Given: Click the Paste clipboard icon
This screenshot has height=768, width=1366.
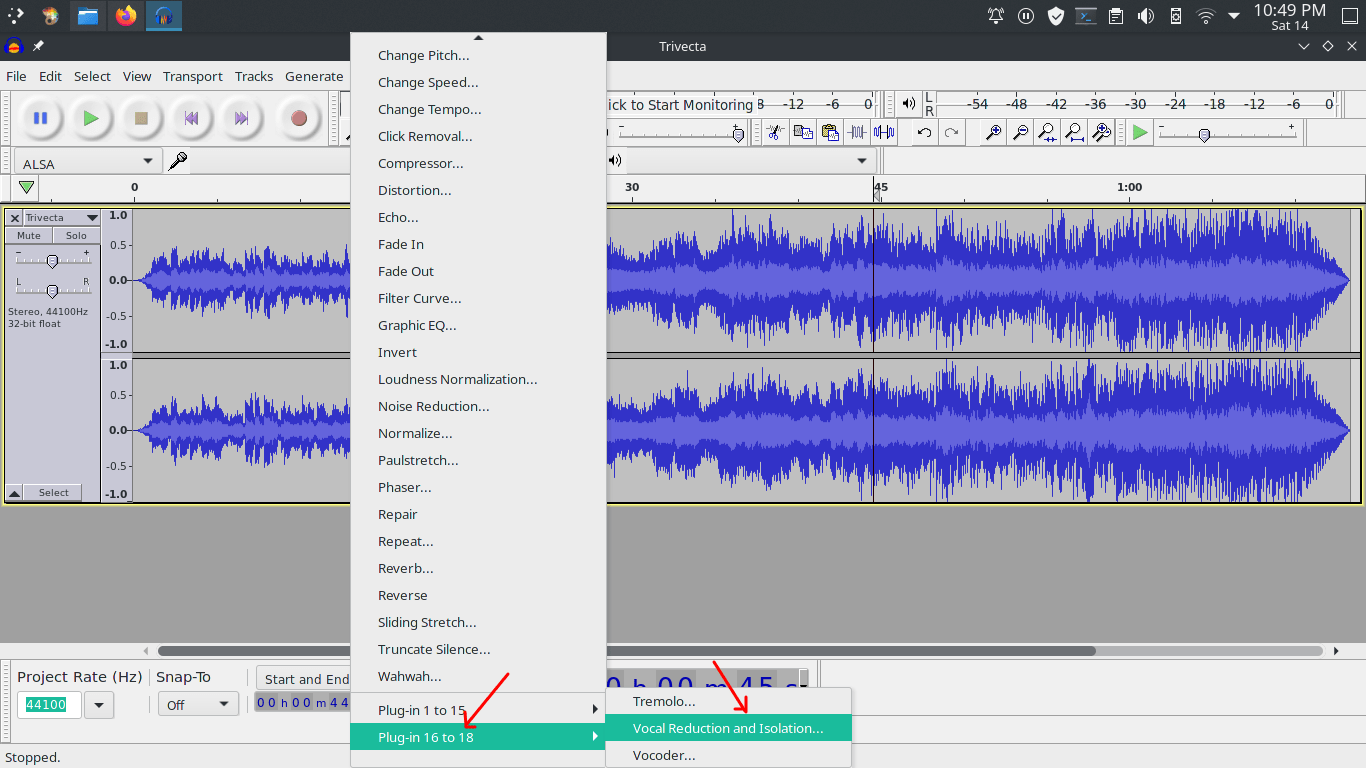Looking at the screenshot, I should point(829,132).
